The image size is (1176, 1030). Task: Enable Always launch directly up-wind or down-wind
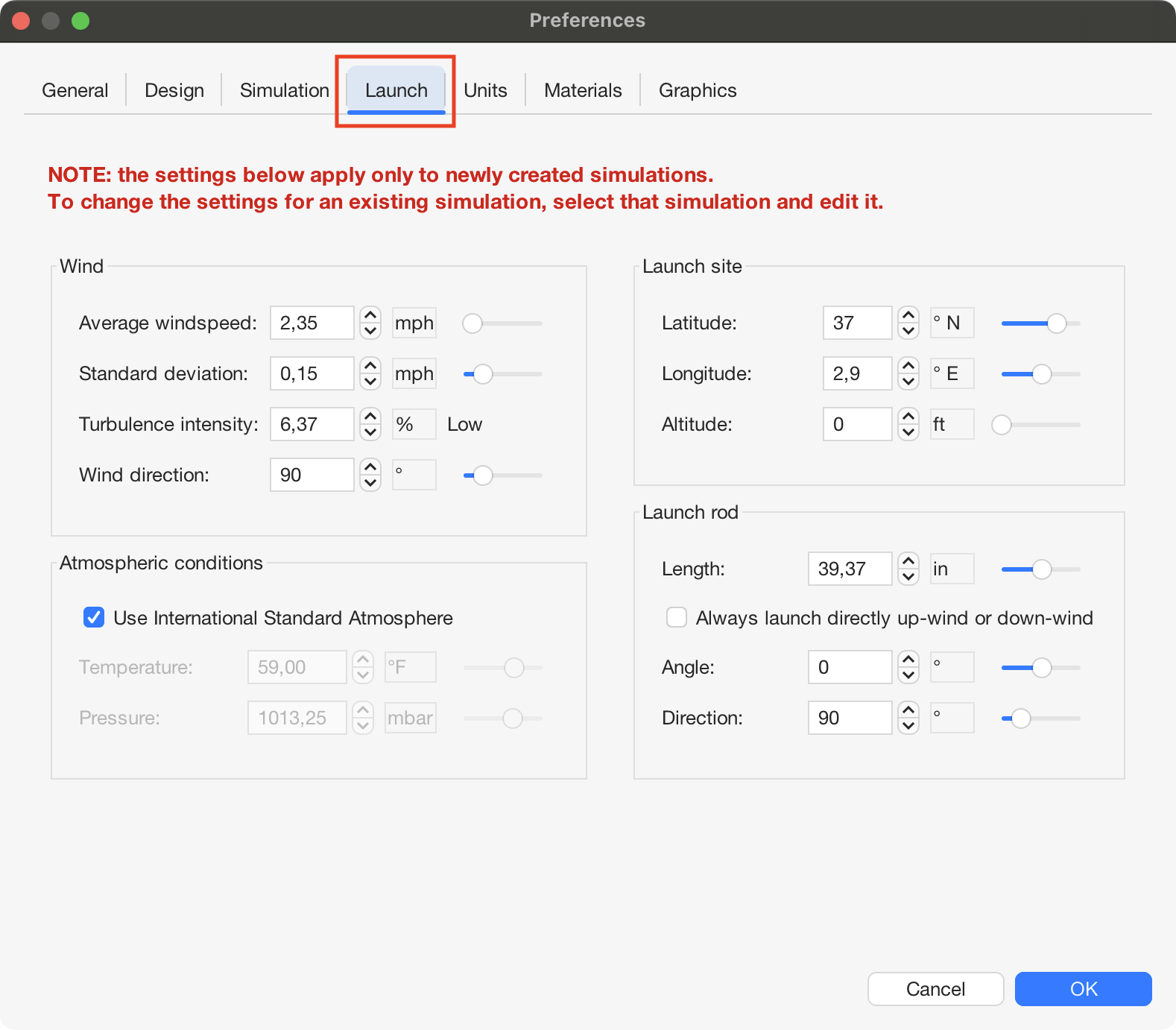coord(677,618)
